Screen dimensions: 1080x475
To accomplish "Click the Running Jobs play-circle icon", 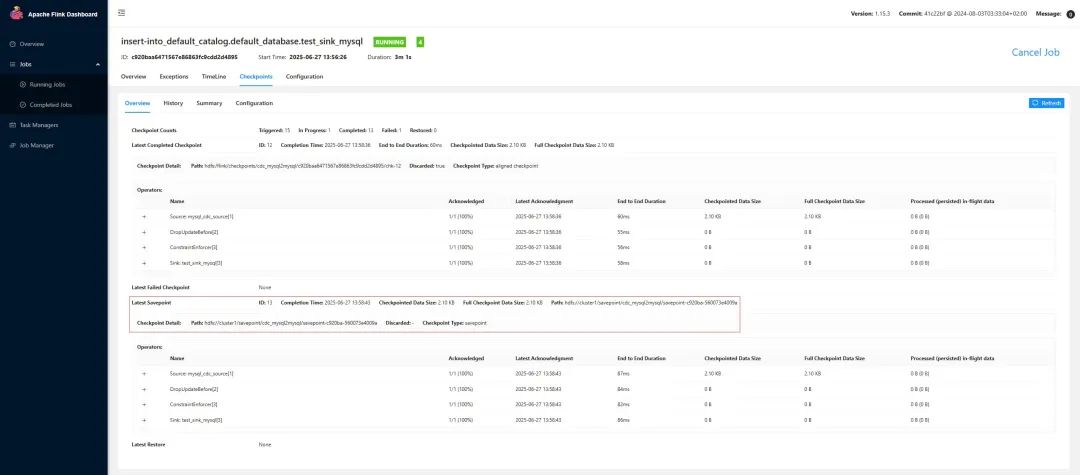I will click(x=23, y=85).
